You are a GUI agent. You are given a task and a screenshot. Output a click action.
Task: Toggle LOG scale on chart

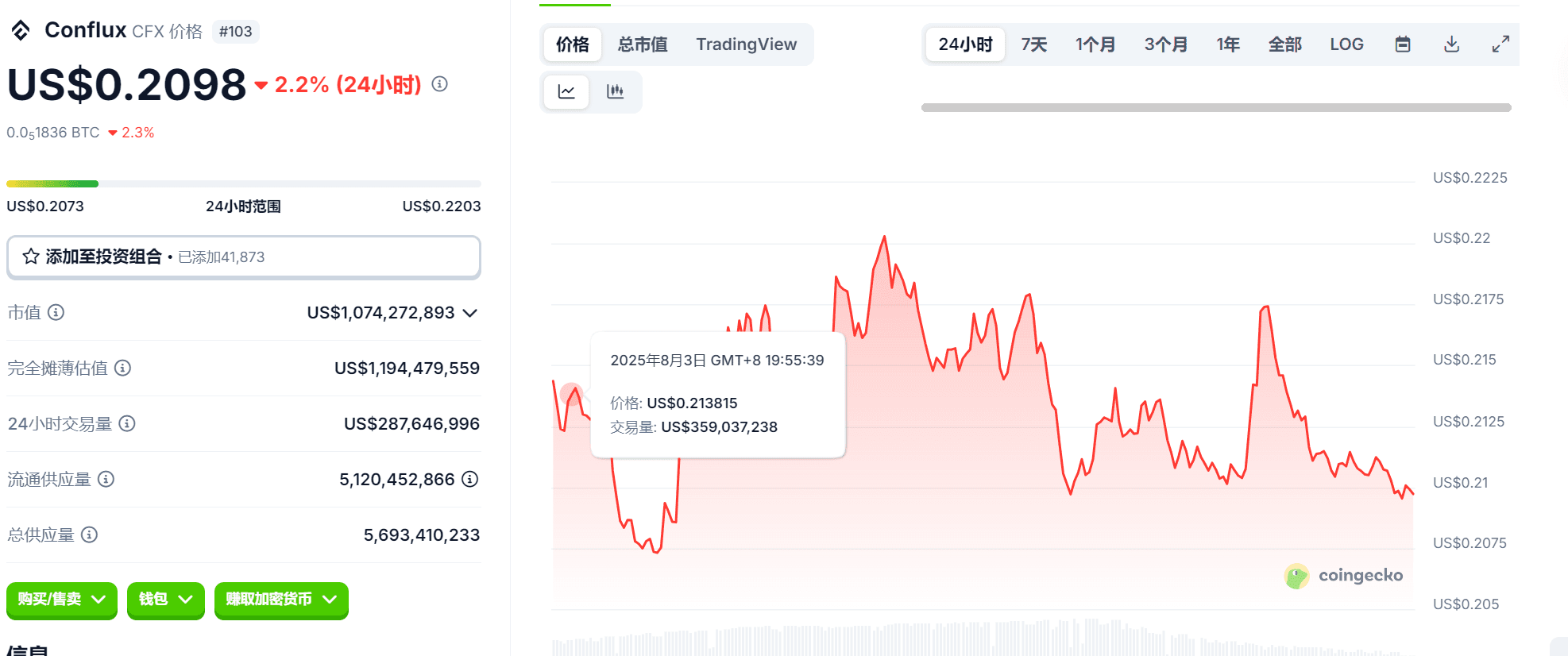pyautogui.click(x=1347, y=44)
